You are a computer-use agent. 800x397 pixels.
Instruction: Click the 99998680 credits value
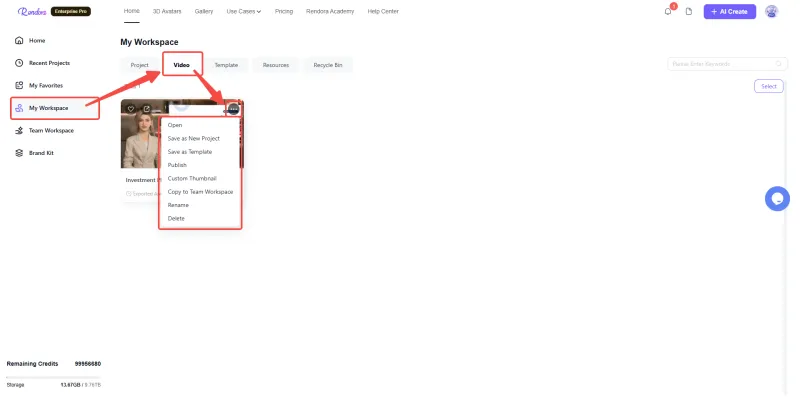[x=88, y=364]
